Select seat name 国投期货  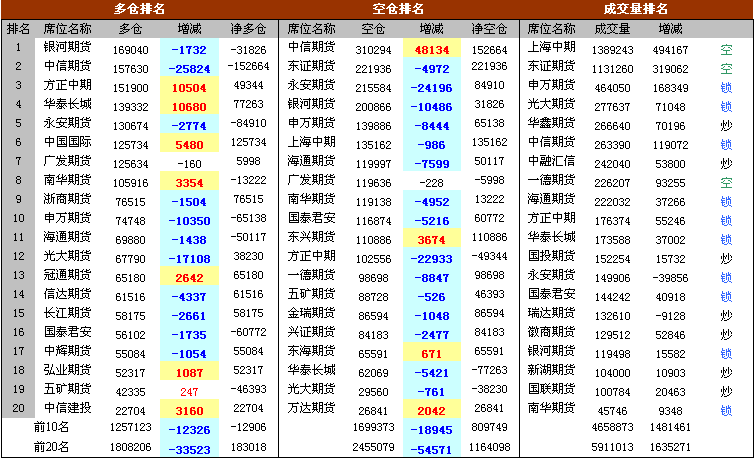click(551, 256)
